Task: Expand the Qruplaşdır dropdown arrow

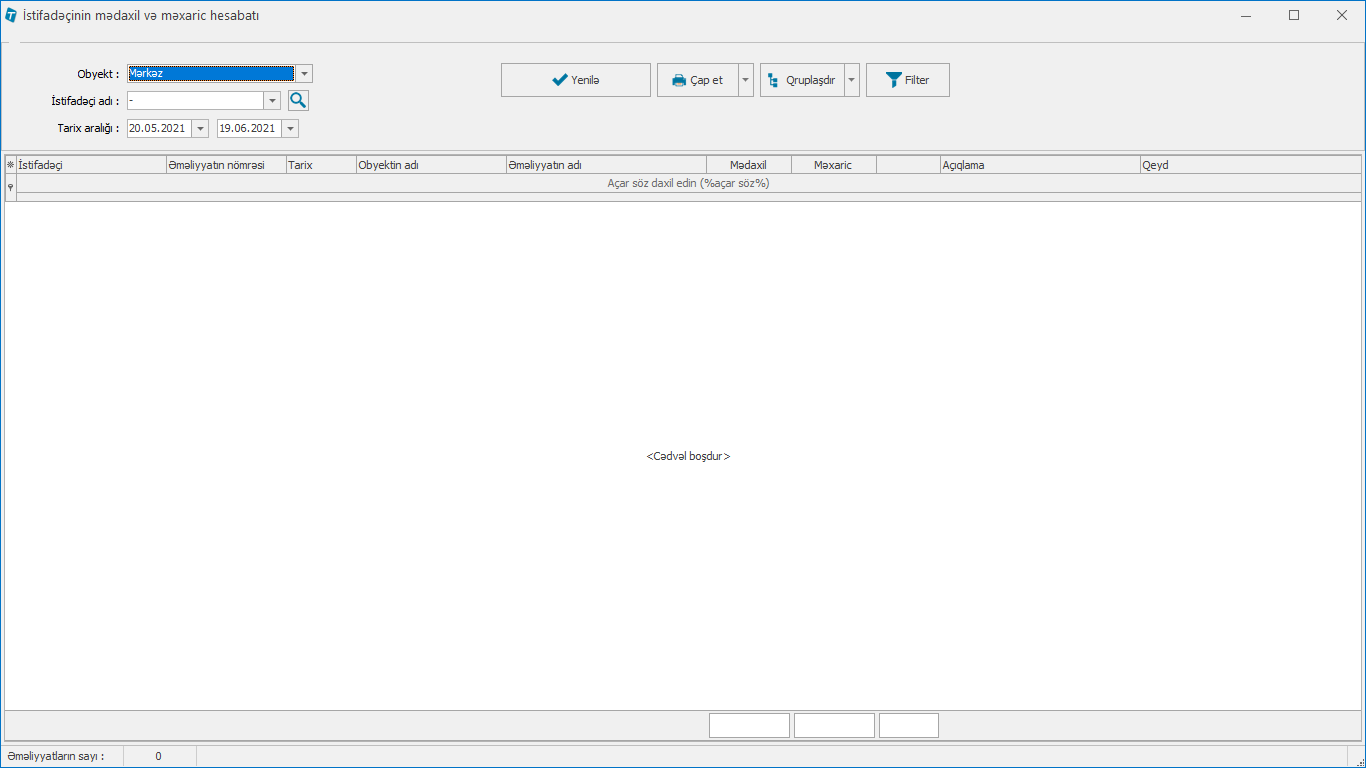Action: tap(852, 80)
